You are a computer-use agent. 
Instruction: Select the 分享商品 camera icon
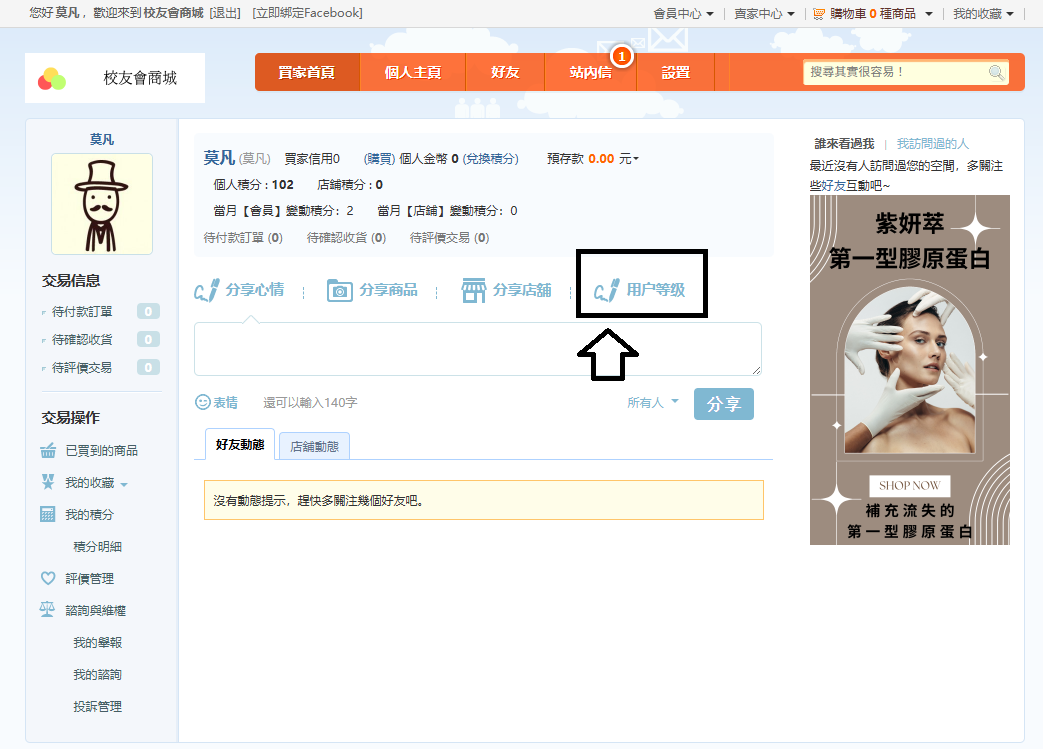[340, 290]
